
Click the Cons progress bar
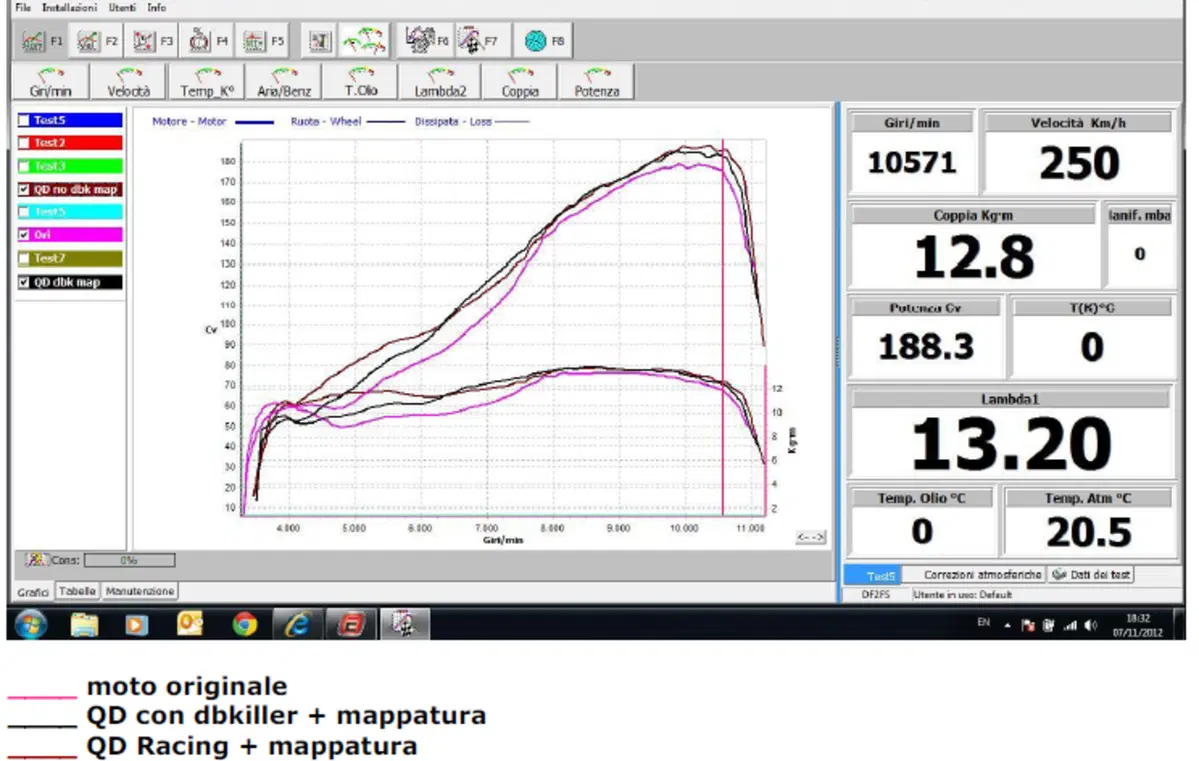tap(129, 561)
